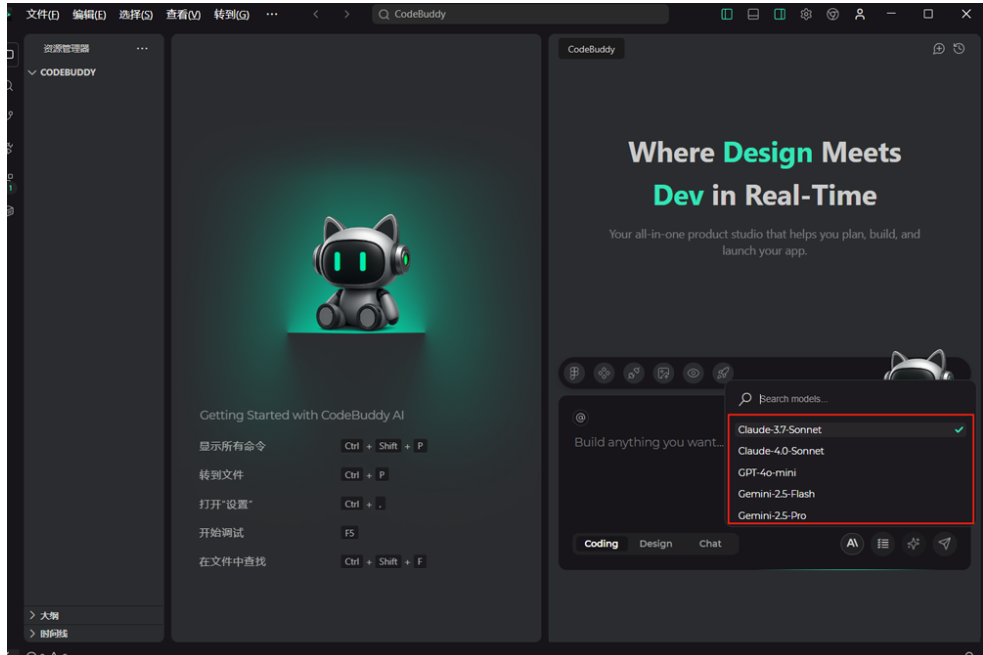Click the rocket deploy icon
This screenshot has width=983, height=655.
pos(723,373)
